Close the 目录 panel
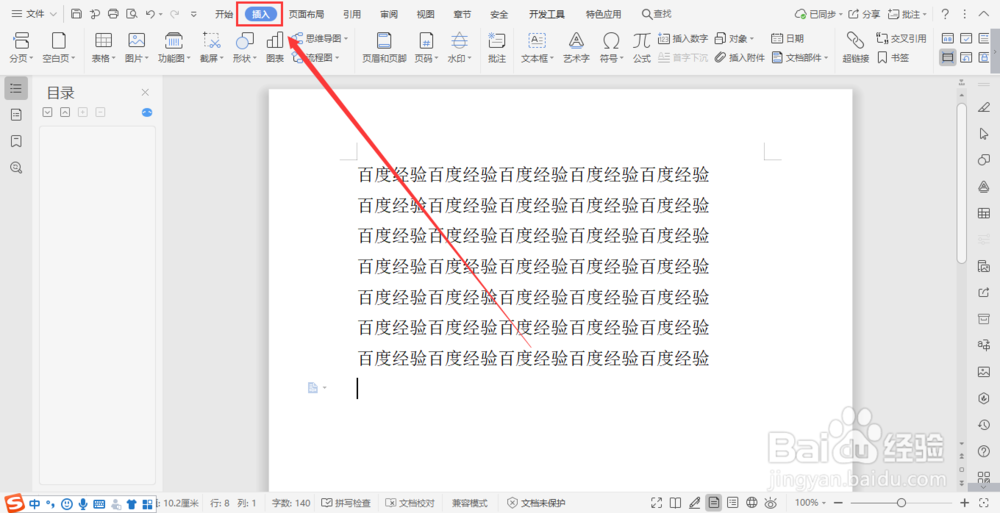This screenshot has width=1000, height=513. coord(145,93)
